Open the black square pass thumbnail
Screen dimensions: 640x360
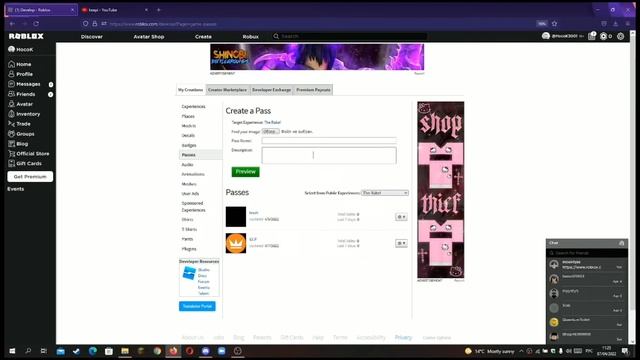click(x=236, y=217)
